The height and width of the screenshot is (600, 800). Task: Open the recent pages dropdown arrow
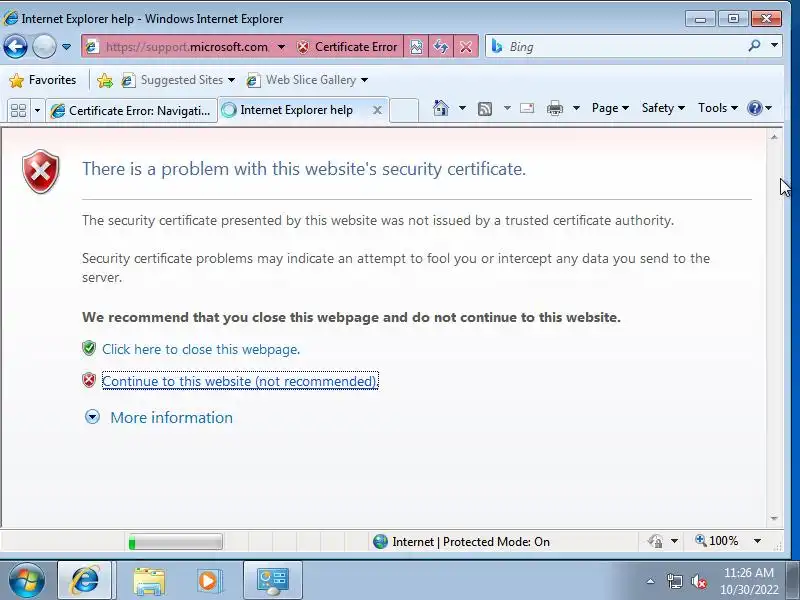coord(66,47)
